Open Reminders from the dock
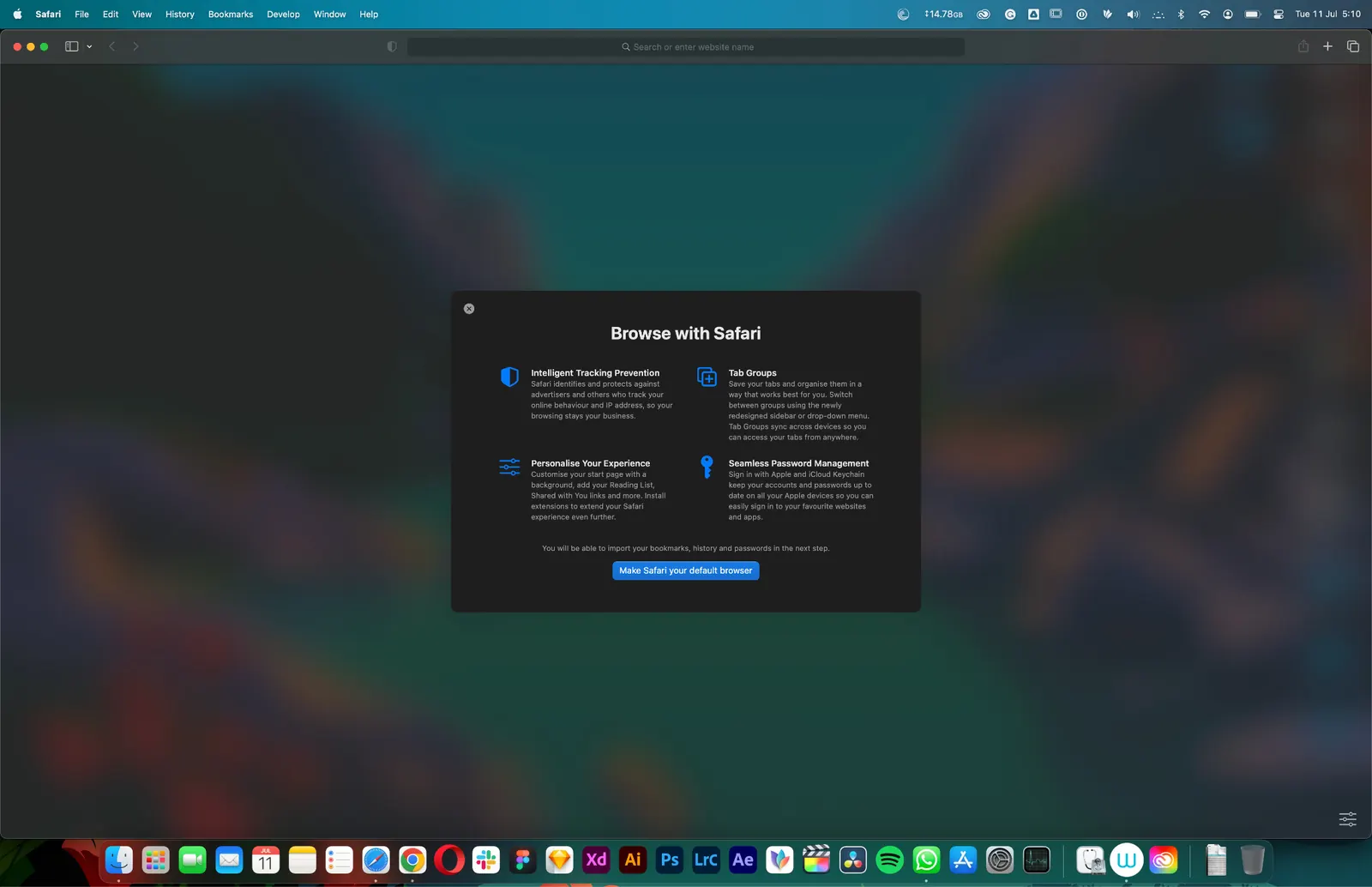Viewport: 1372px width, 887px height. click(339, 860)
